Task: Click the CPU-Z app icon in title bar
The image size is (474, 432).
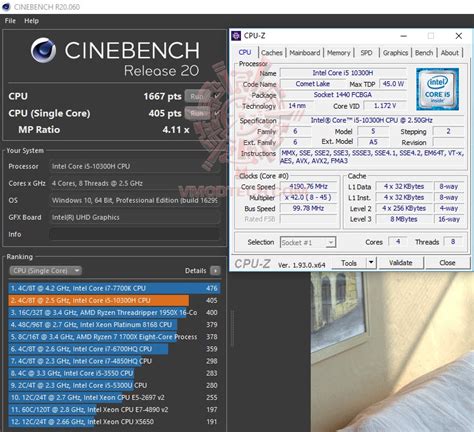Action: [x=236, y=36]
